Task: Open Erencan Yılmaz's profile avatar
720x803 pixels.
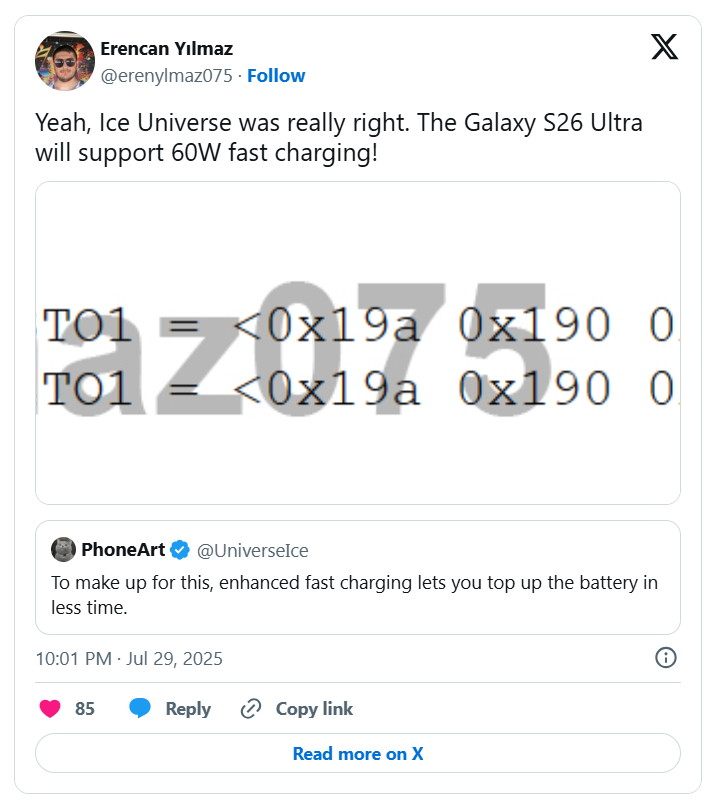Action: 64,62
